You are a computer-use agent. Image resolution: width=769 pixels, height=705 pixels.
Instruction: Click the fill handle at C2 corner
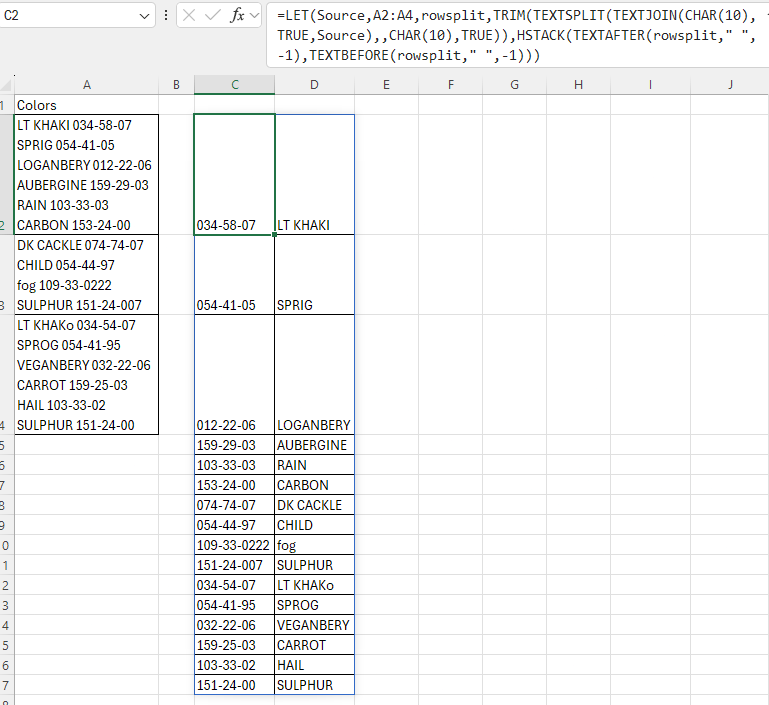pos(275,235)
